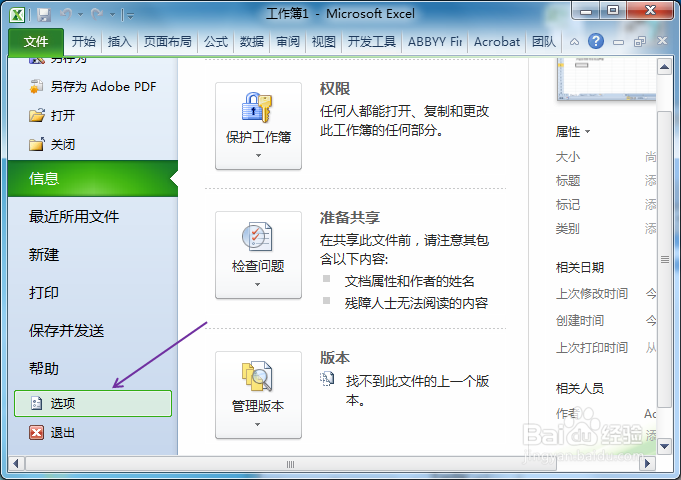
Task: Minimize the workbook window via ribbon icon
Action: tap(618, 42)
